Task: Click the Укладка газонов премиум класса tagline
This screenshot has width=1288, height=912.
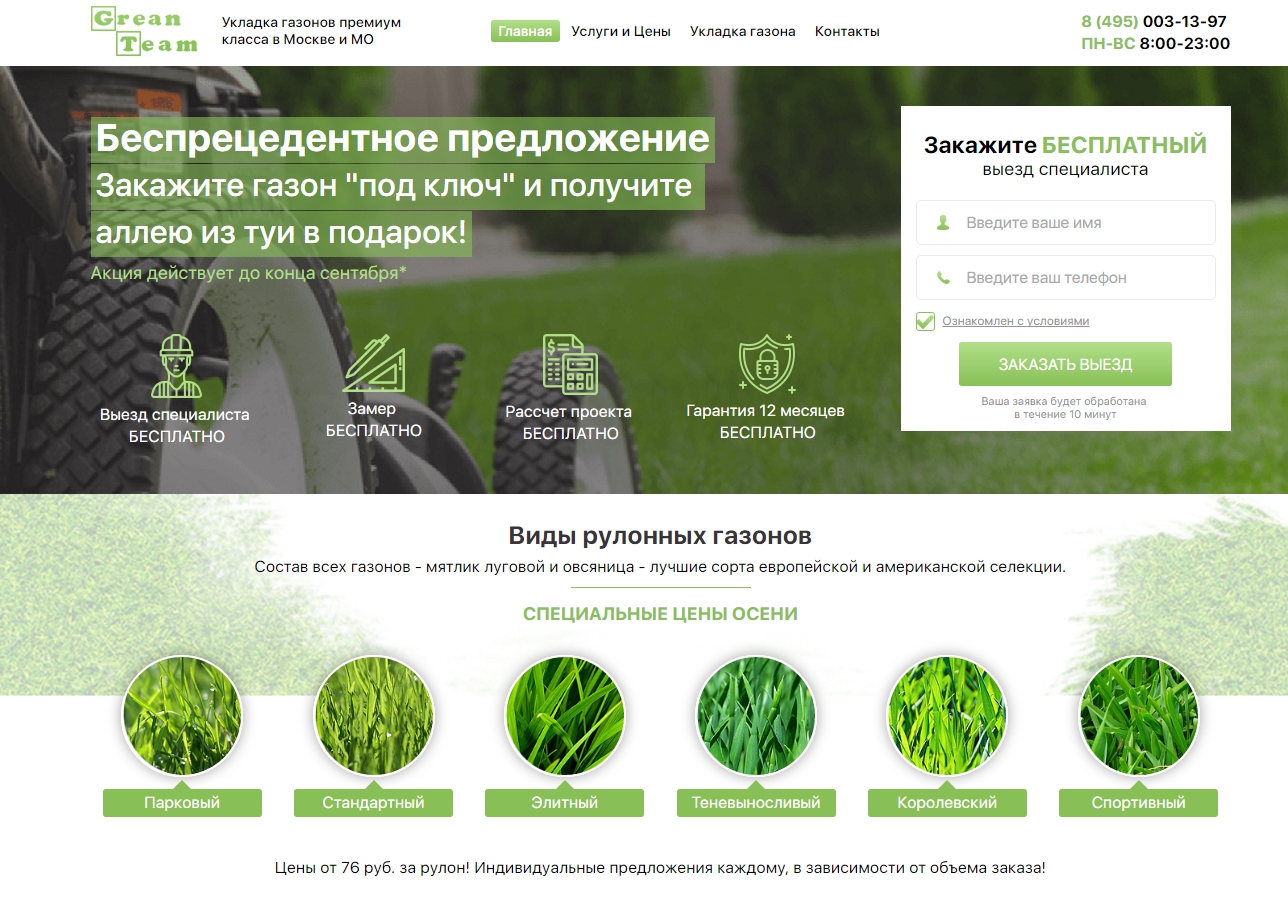Action: tap(311, 31)
